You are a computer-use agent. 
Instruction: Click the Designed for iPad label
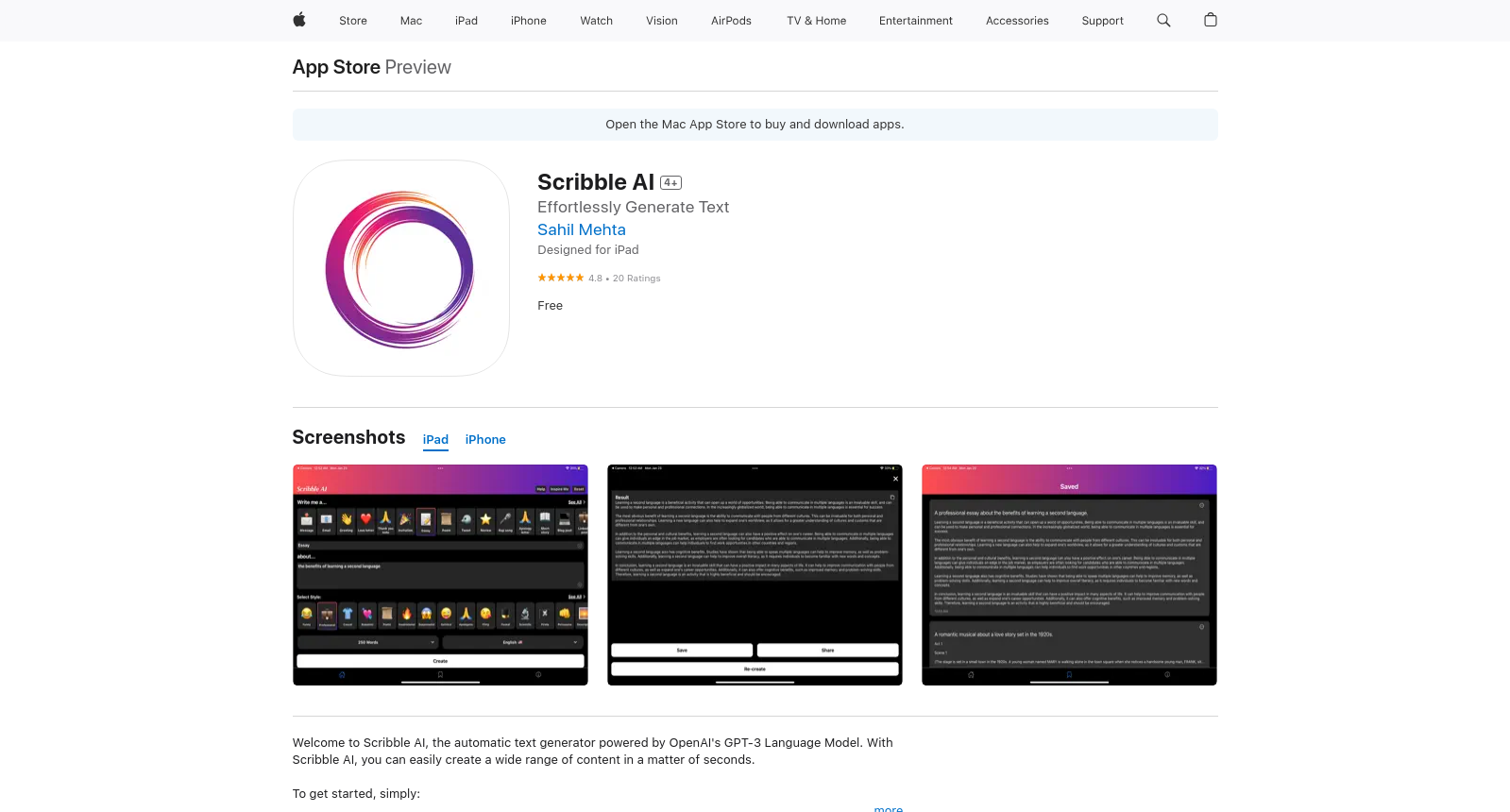coord(588,250)
